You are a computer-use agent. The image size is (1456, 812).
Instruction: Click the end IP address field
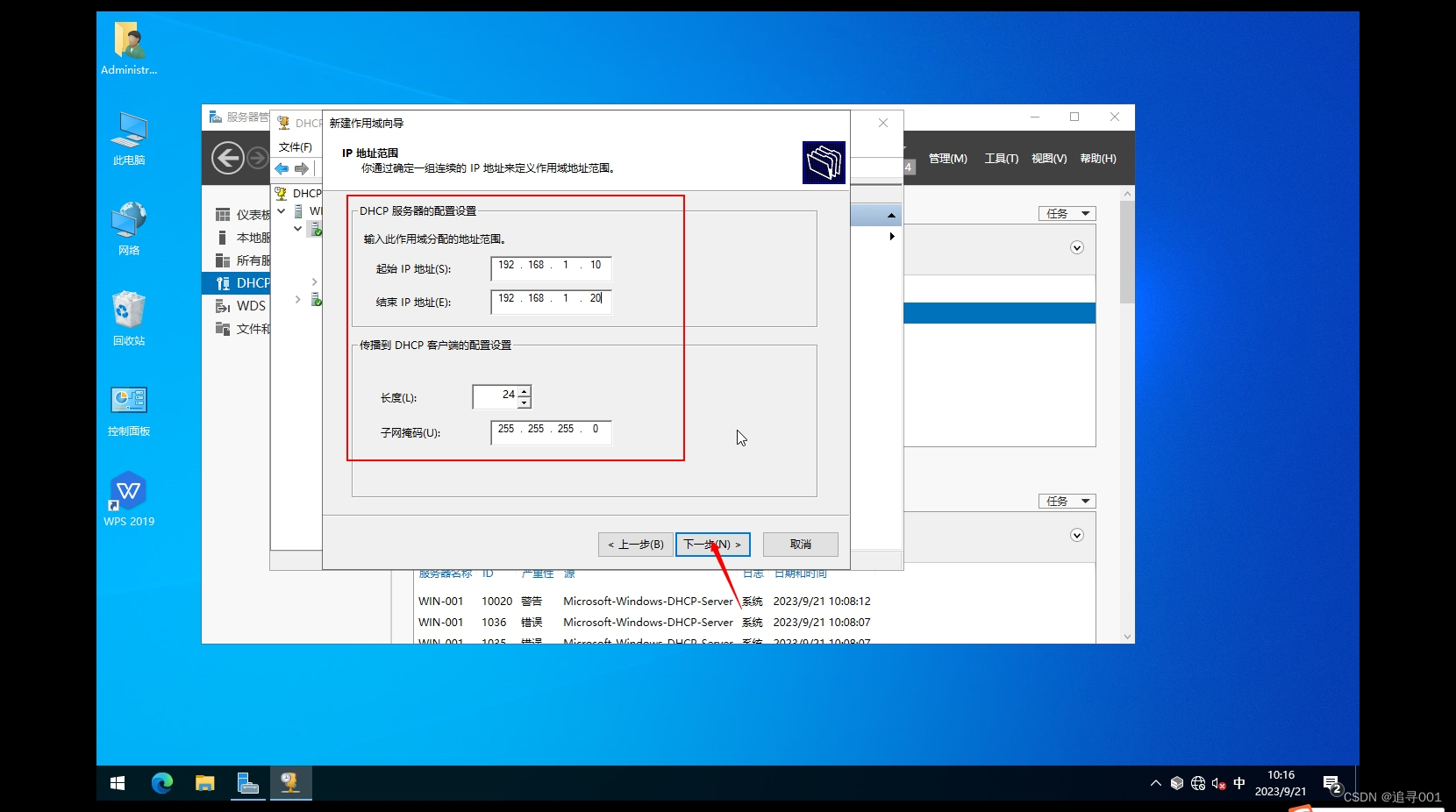[x=552, y=302]
